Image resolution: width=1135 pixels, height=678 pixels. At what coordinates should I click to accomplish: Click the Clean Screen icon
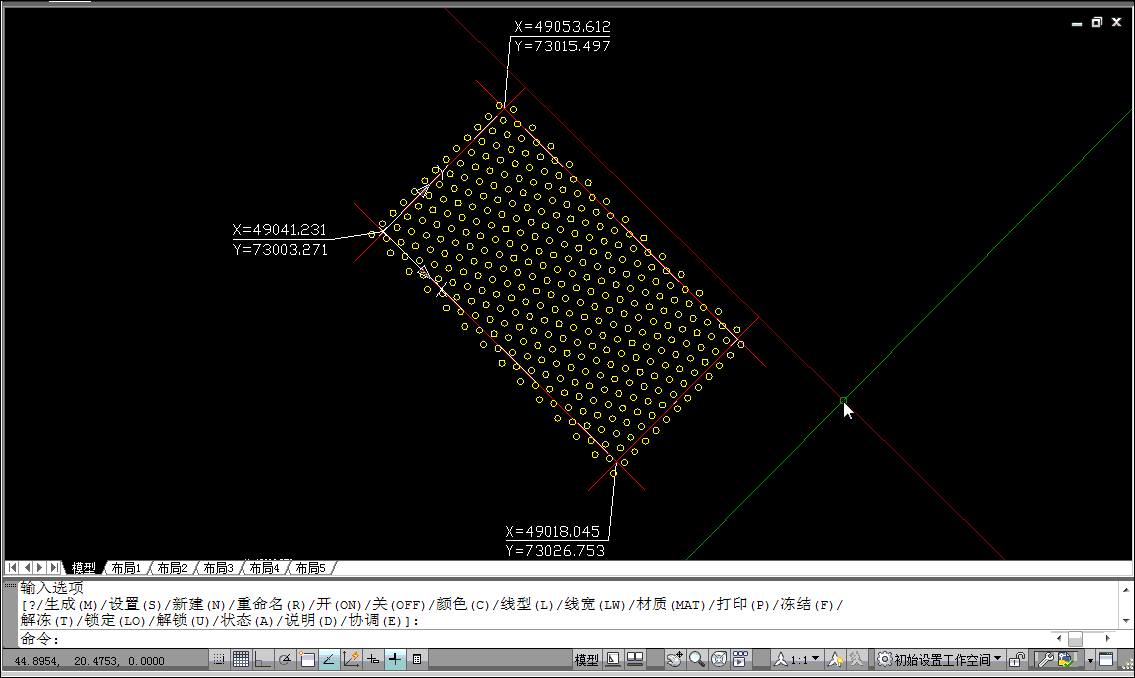[1106, 659]
